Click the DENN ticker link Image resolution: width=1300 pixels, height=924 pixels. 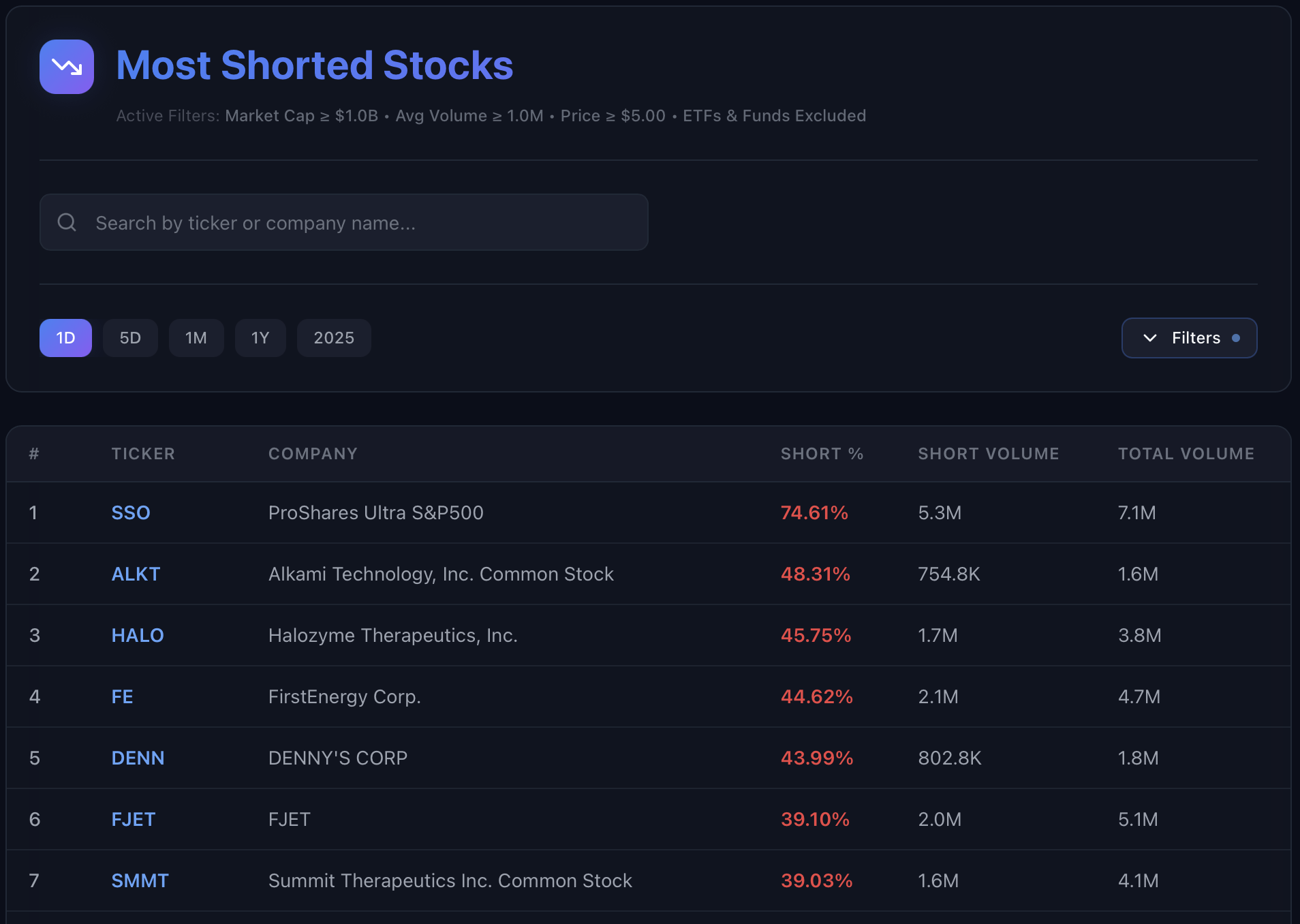tap(138, 758)
